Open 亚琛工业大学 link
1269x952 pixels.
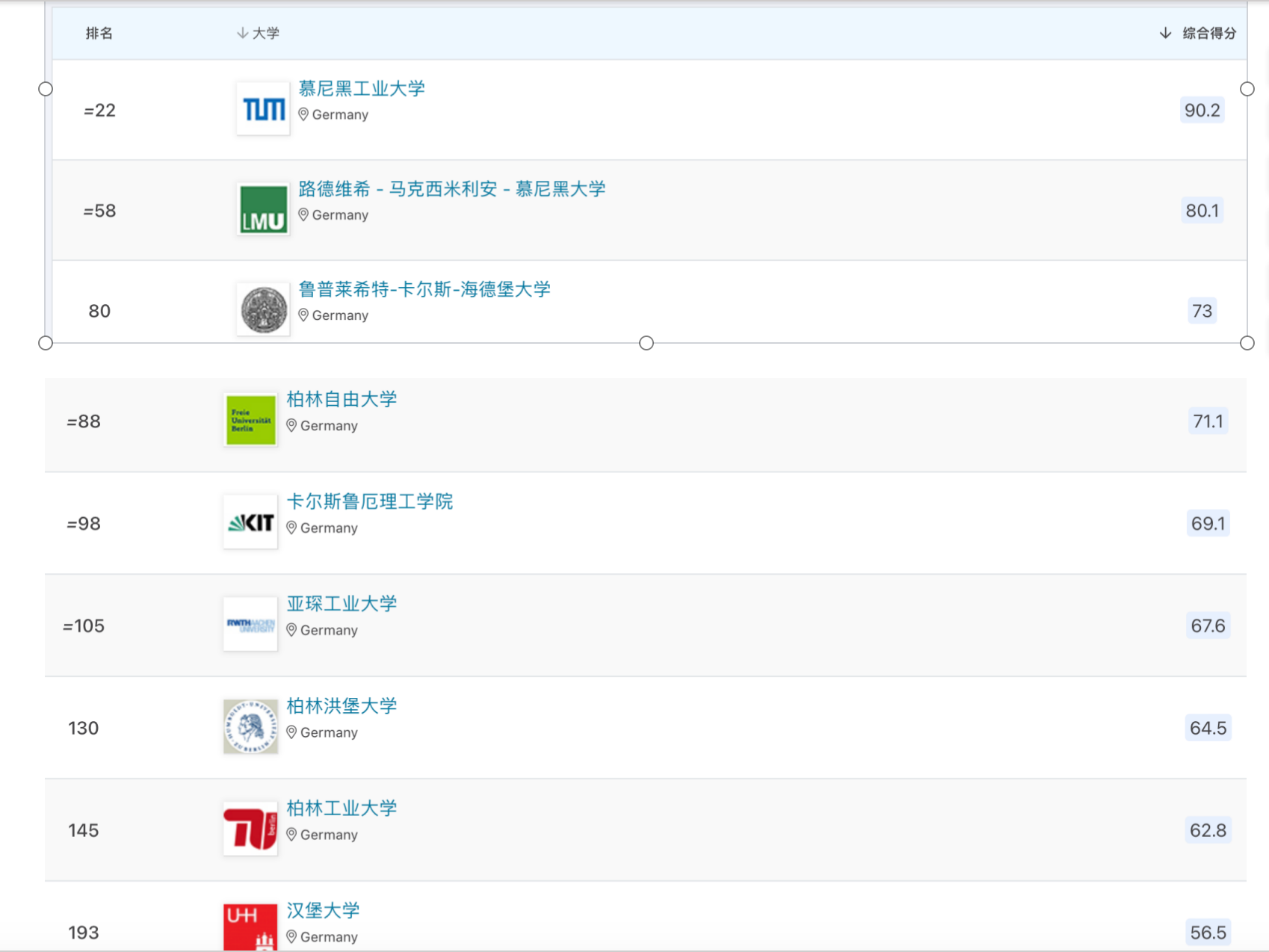tap(342, 604)
